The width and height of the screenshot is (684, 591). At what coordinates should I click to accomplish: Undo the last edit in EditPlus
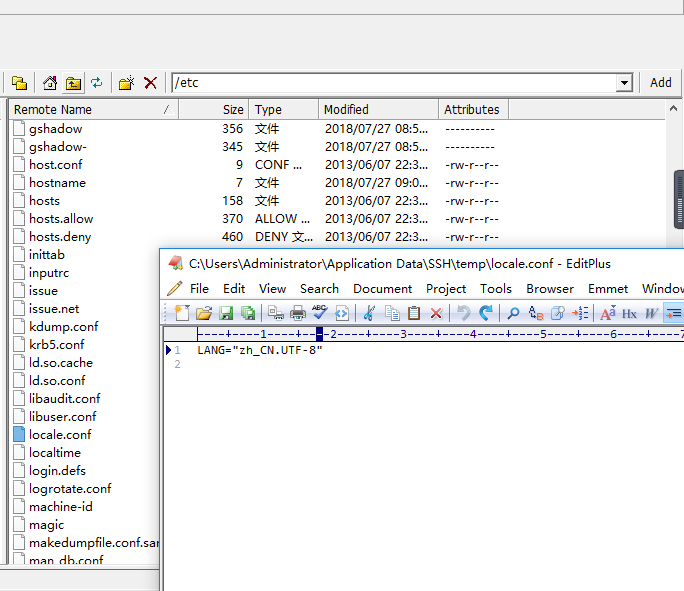[464, 313]
